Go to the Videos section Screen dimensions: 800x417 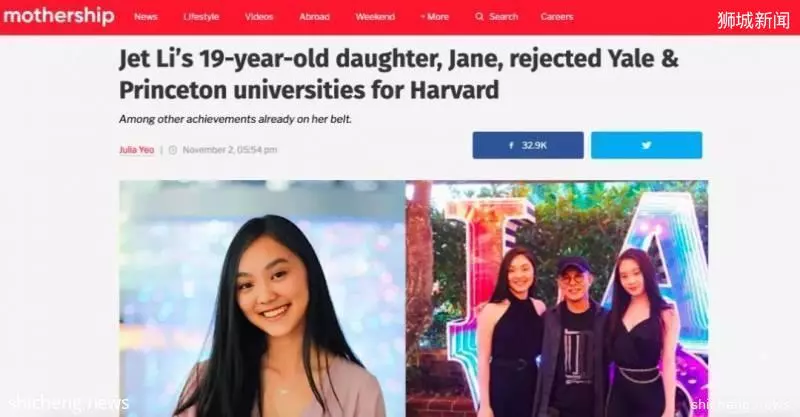pos(259,17)
